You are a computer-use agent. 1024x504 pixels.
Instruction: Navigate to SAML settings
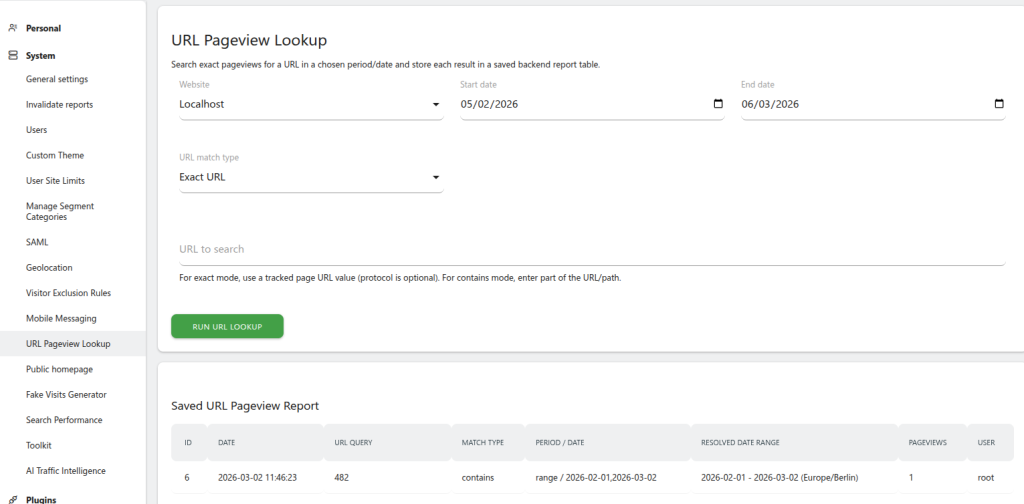(x=37, y=242)
